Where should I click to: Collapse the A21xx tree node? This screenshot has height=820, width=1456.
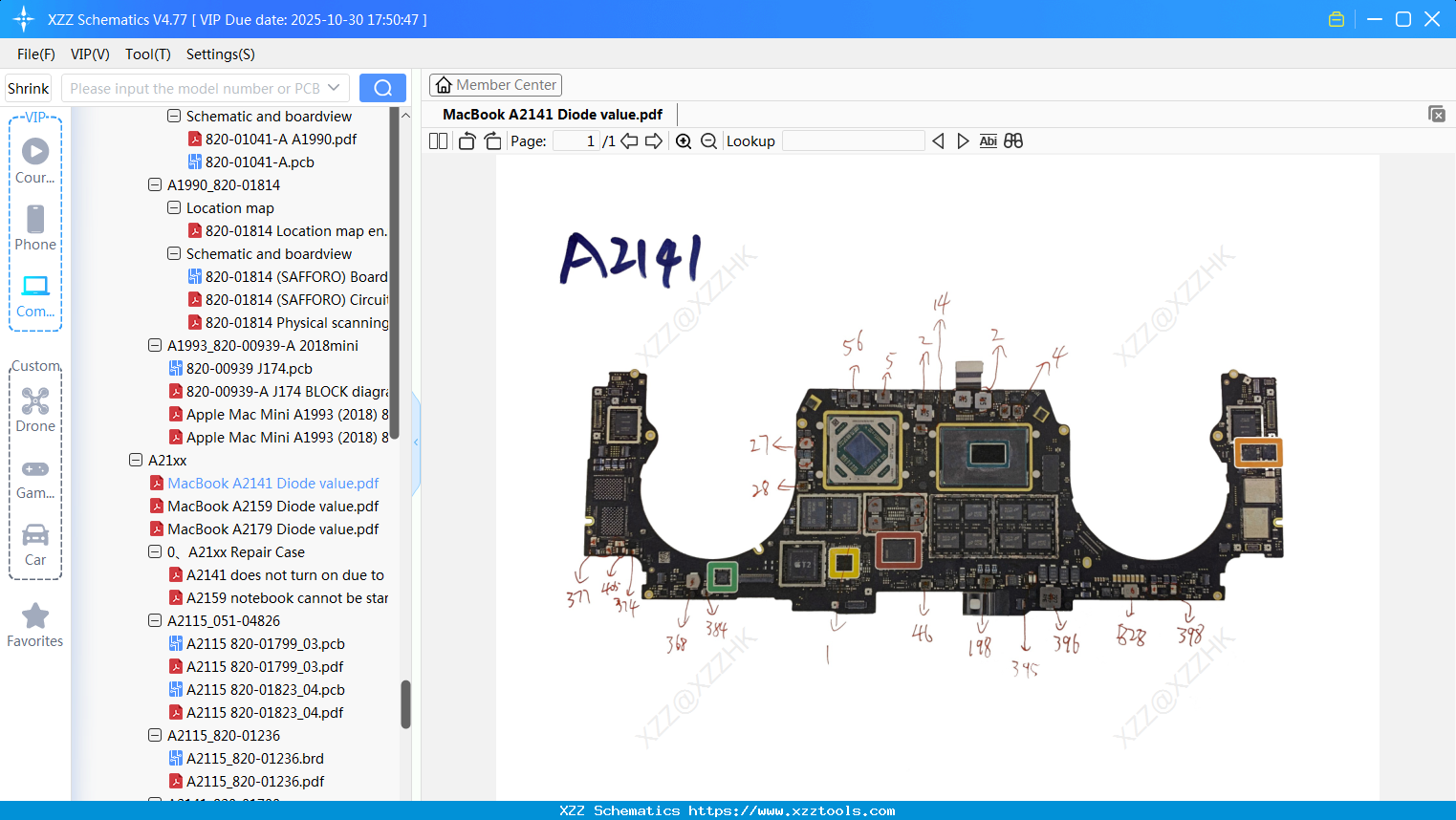(136, 461)
